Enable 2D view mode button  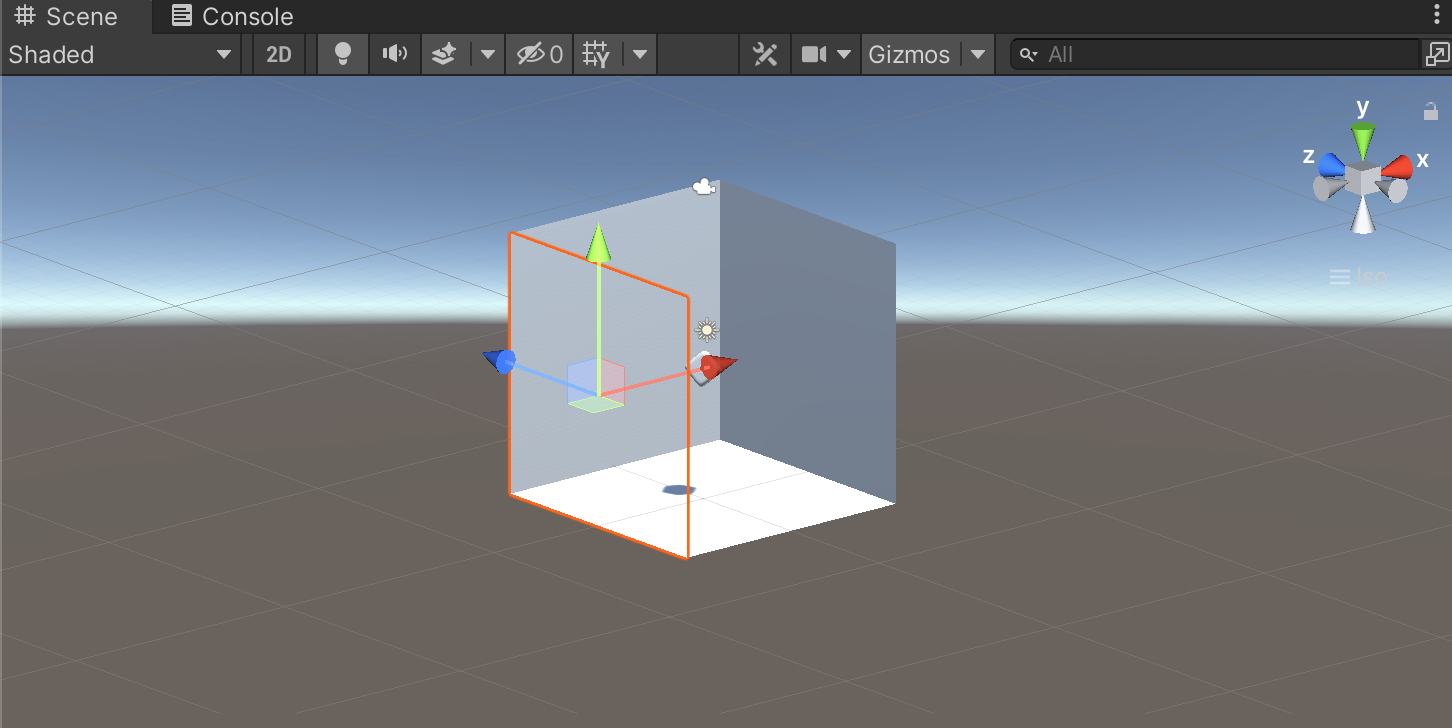pyautogui.click(x=279, y=55)
